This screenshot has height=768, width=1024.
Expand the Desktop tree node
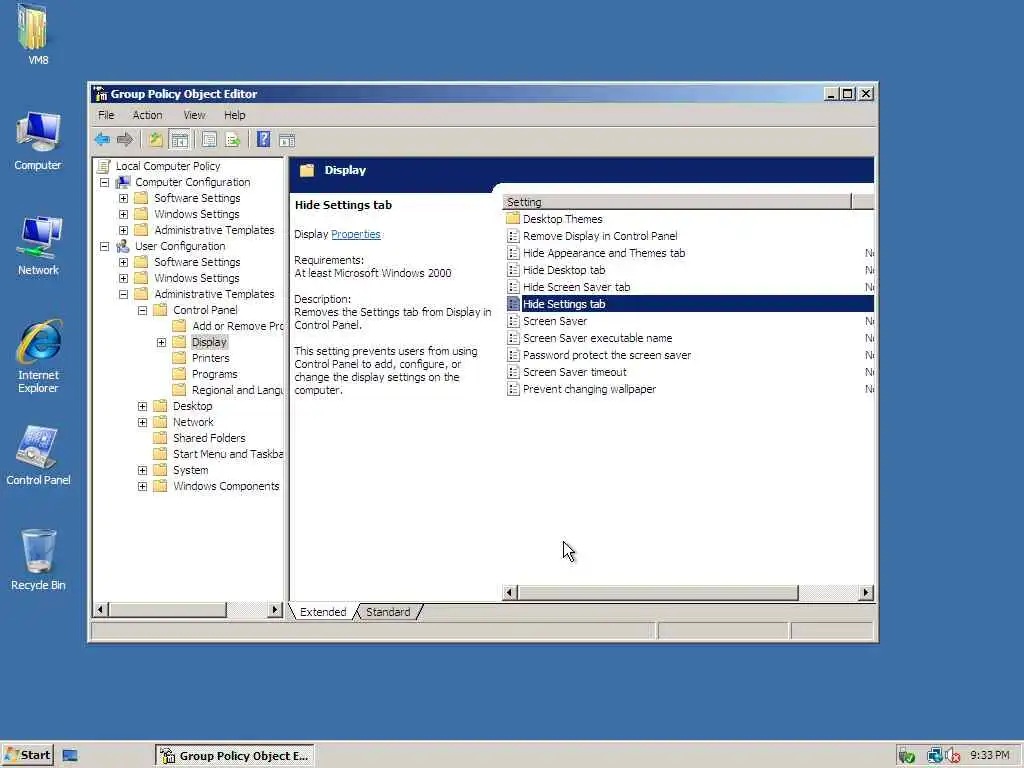click(142, 406)
